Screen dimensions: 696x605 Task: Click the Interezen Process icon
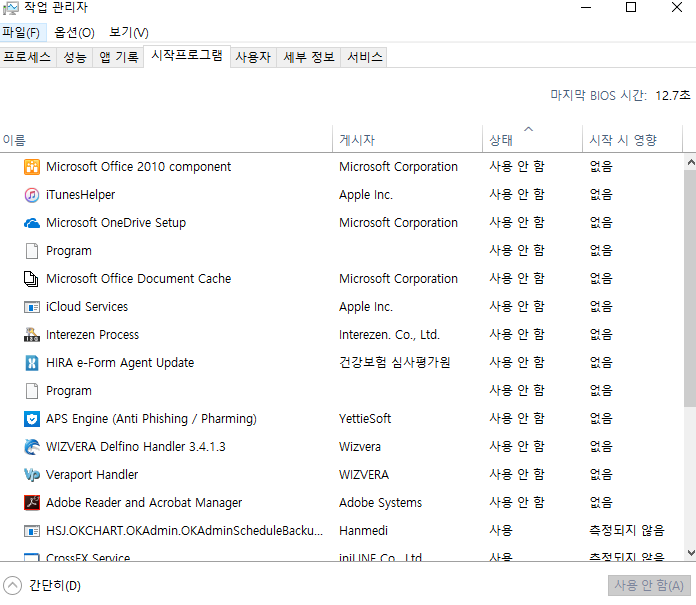point(32,335)
